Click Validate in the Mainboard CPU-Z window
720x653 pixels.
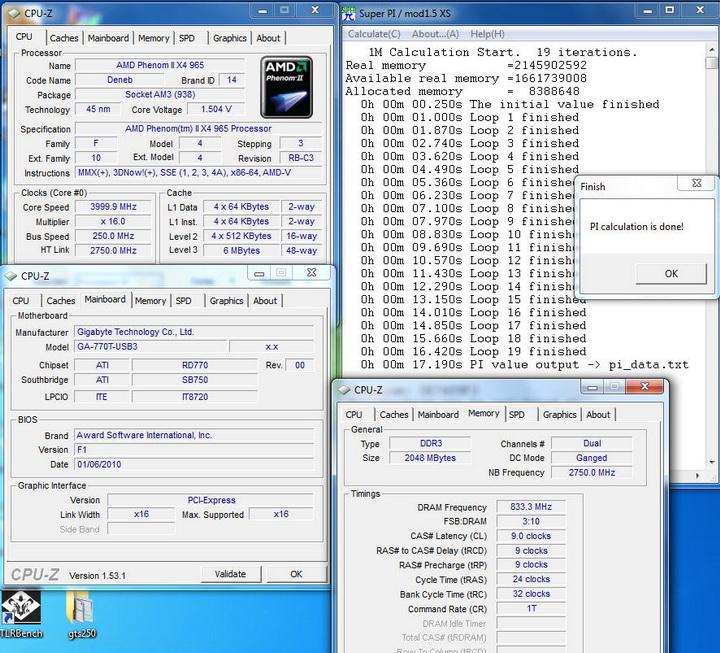(231, 574)
